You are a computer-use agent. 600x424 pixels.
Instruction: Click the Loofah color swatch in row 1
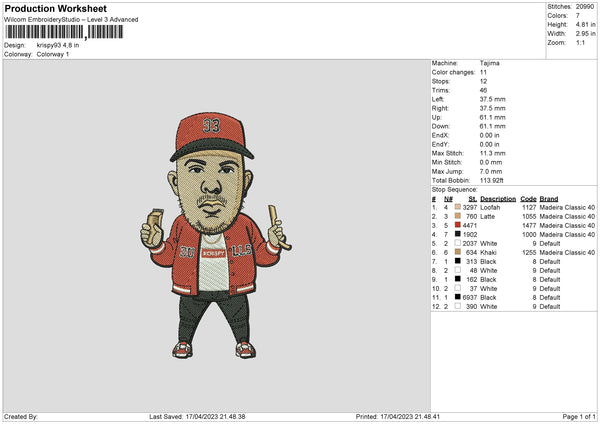tap(458, 207)
